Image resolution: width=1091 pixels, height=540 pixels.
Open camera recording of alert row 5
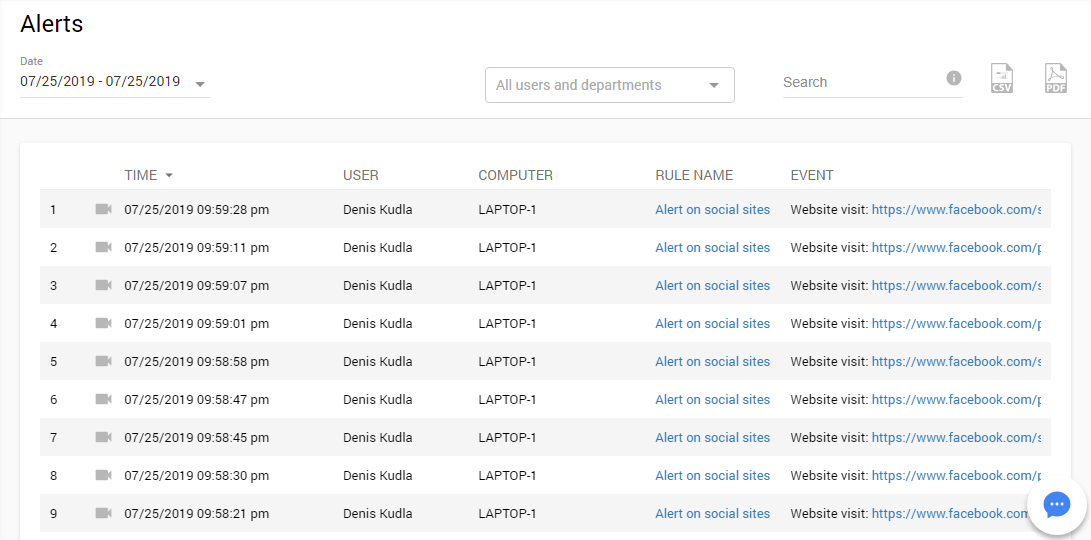click(103, 361)
